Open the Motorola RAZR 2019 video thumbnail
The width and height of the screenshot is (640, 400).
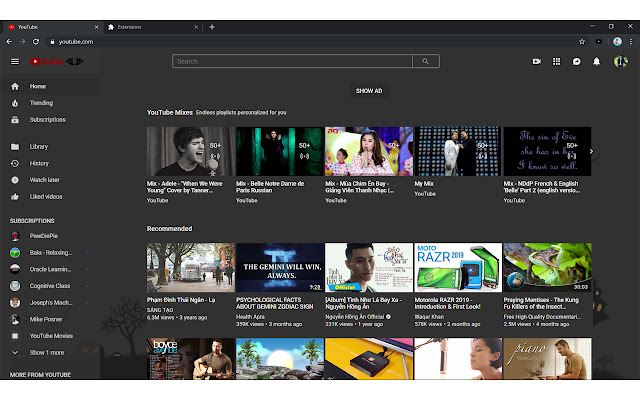coord(456,267)
